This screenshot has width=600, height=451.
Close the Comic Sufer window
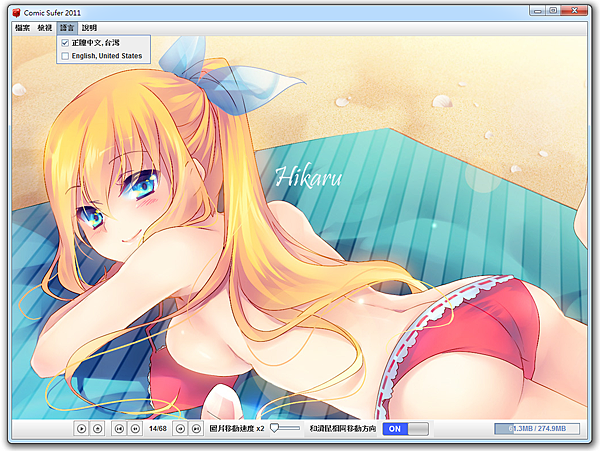(574, 11)
